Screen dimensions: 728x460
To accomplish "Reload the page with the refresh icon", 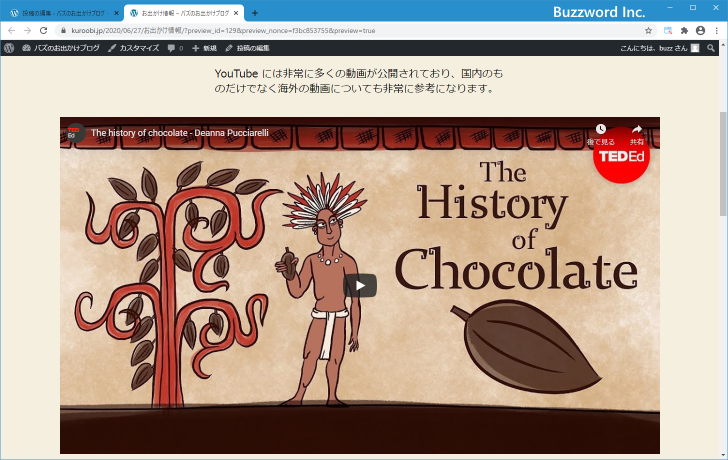I will pos(43,31).
